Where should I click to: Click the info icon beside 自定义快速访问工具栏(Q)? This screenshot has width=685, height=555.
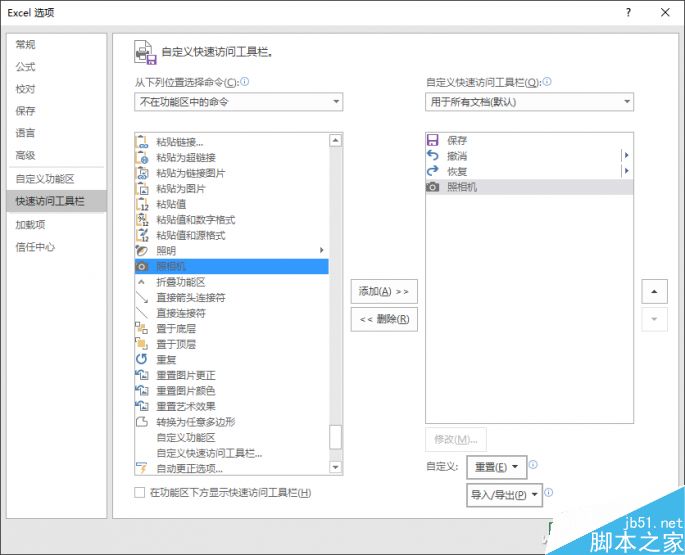[547, 82]
